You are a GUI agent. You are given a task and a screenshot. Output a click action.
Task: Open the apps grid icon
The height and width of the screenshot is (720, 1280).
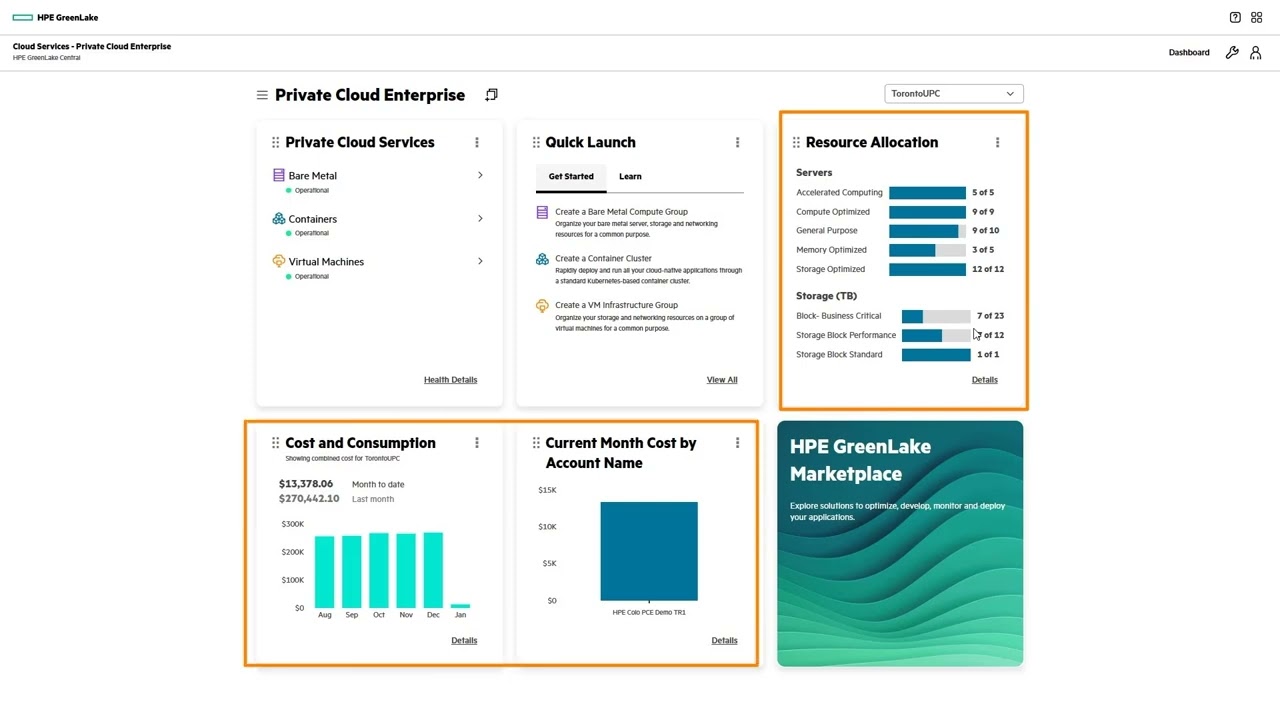point(1257,17)
